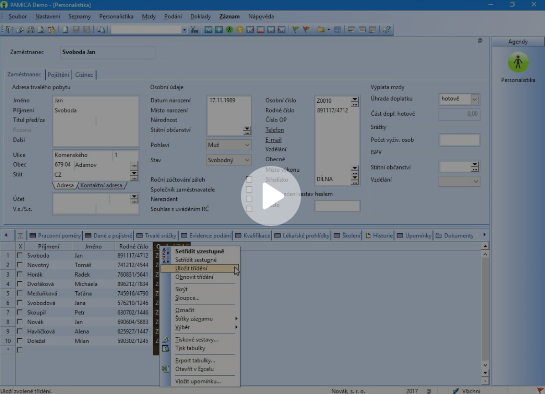545x394 pixels.
Task: Open the green Personalistika agenda icon
Action: [518, 63]
